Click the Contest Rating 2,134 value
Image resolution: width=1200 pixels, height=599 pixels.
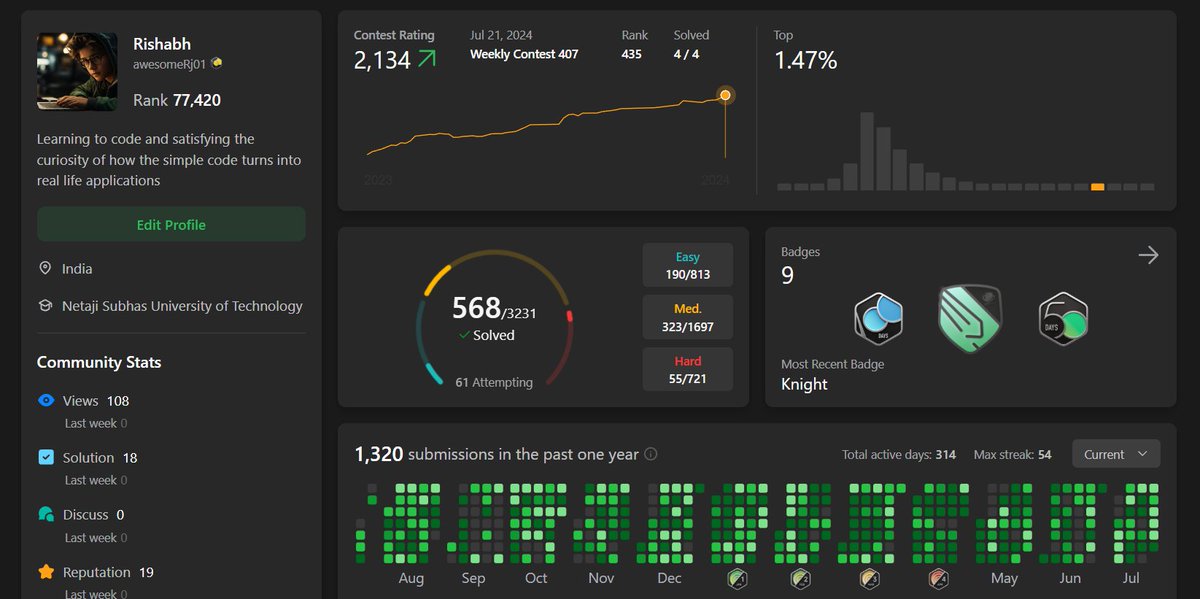[x=382, y=60]
